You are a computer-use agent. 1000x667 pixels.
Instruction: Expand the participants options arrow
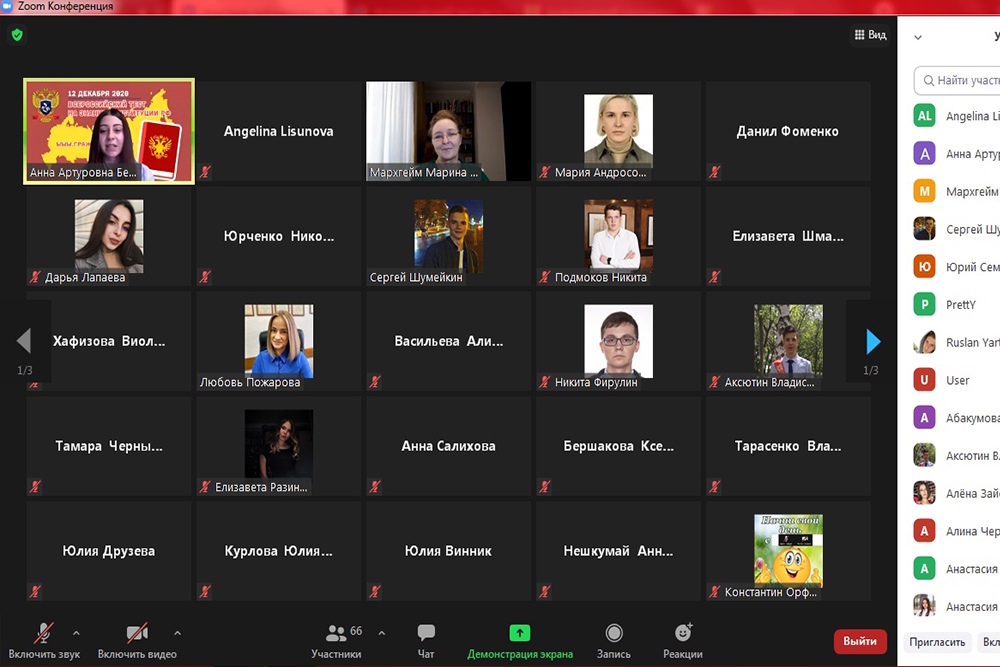381,633
